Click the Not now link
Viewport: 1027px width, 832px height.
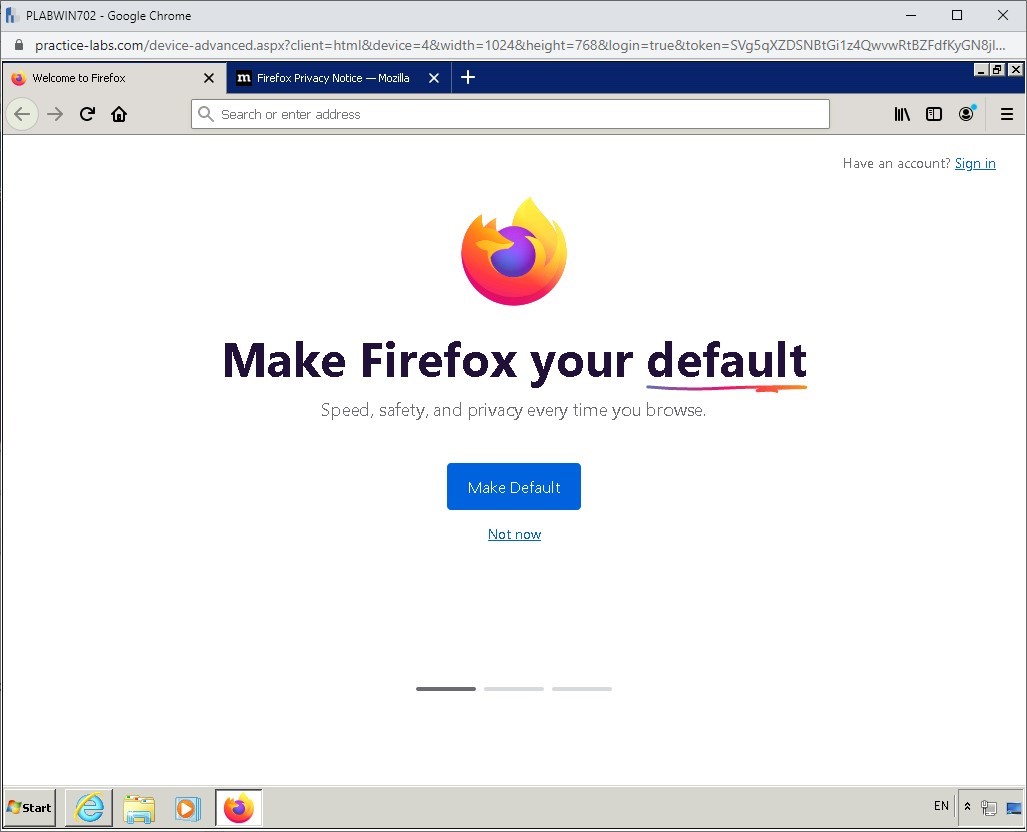[x=514, y=534]
